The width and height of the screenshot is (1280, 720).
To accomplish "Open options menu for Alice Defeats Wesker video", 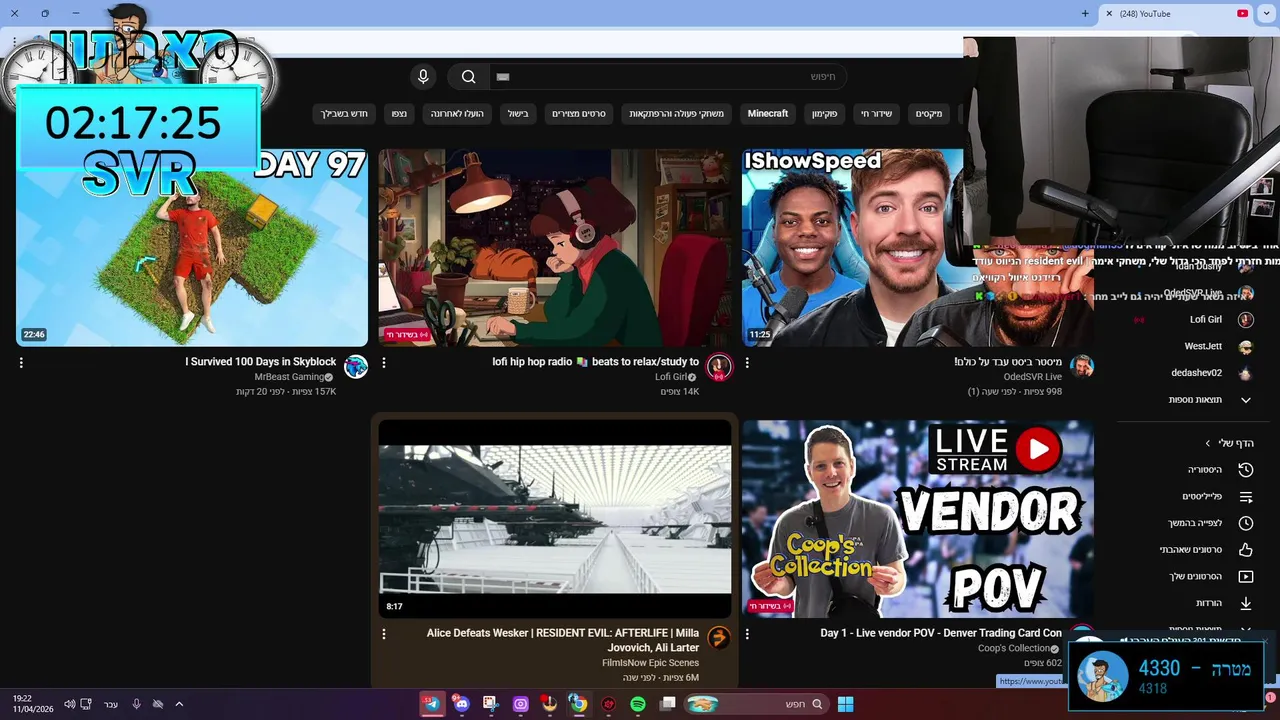I will (x=384, y=633).
